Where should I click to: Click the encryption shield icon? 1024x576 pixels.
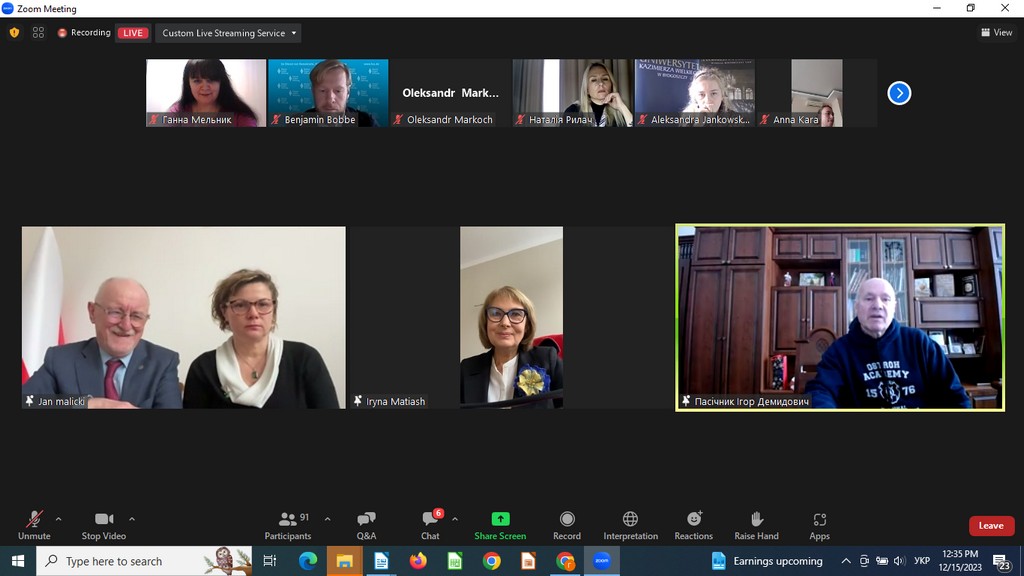[x=14, y=33]
